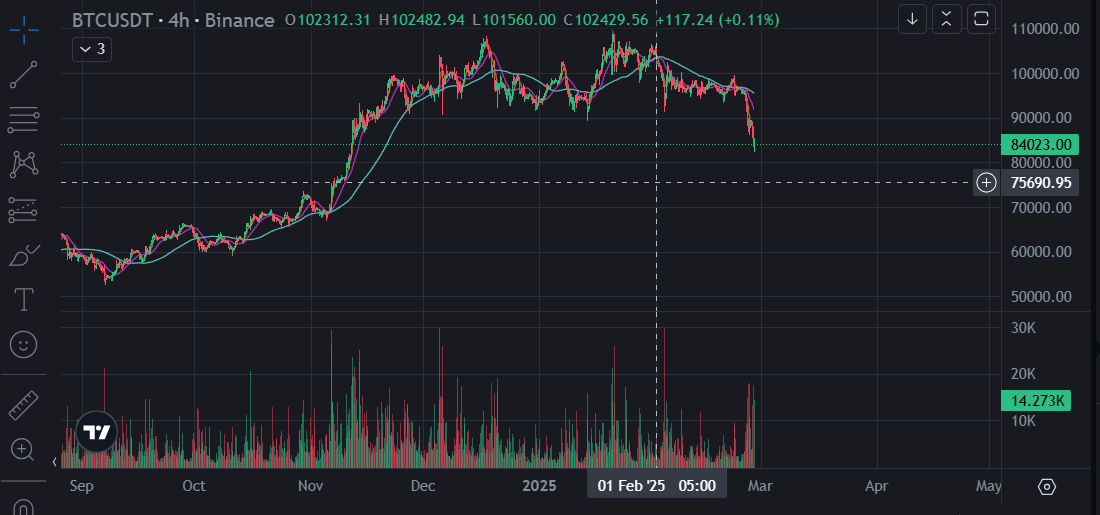Move pane down with arrow button
1100x515 pixels.
point(912,19)
